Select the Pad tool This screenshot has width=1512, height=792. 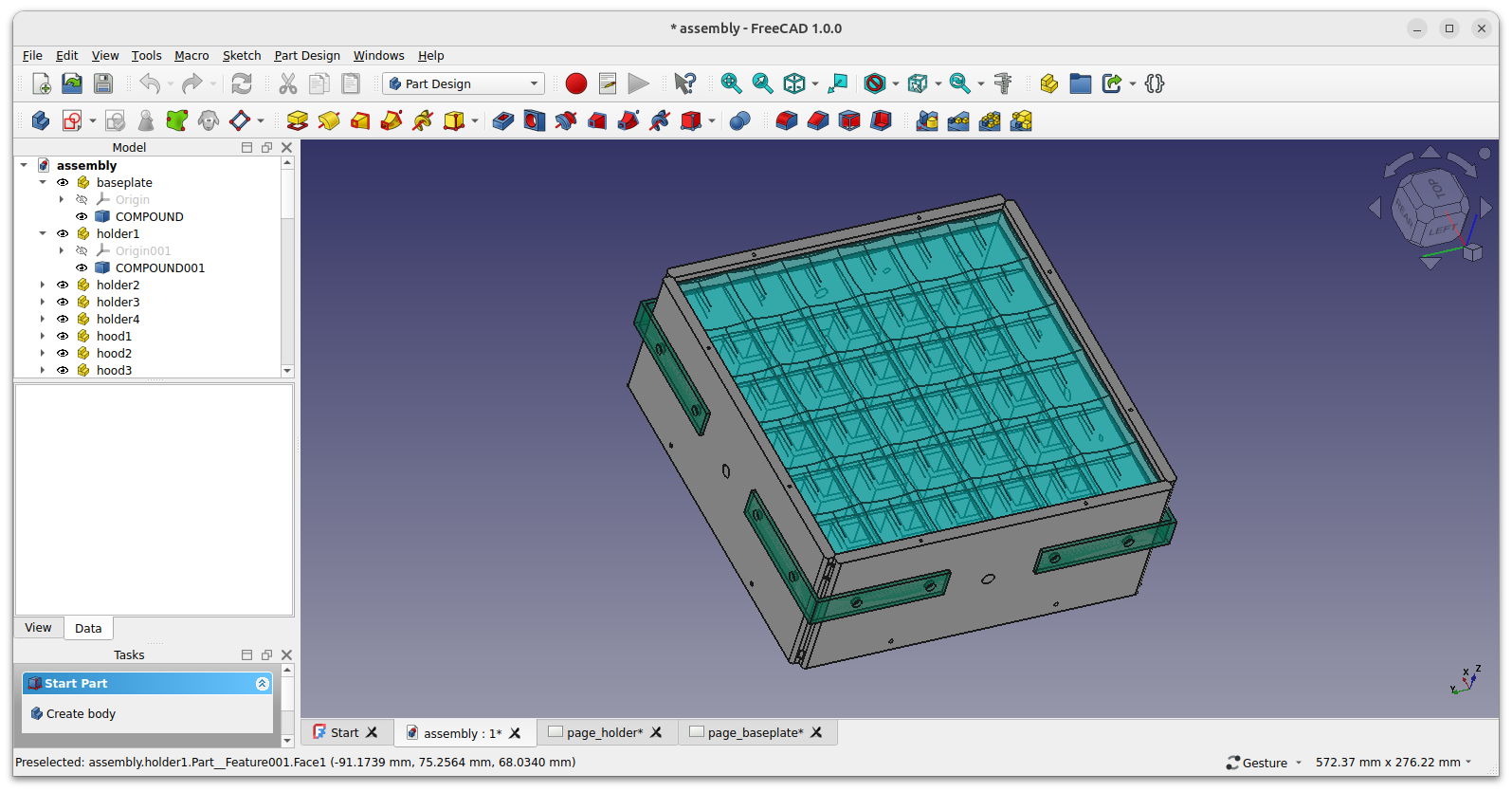(298, 120)
